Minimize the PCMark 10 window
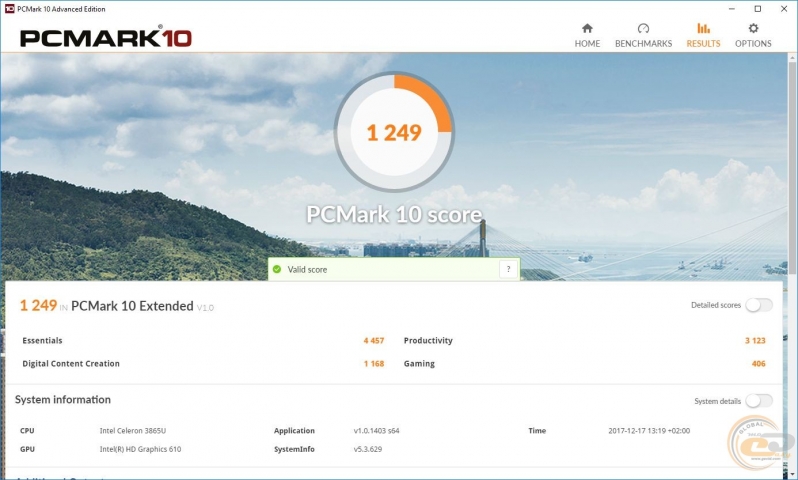 (x=731, y=9)
